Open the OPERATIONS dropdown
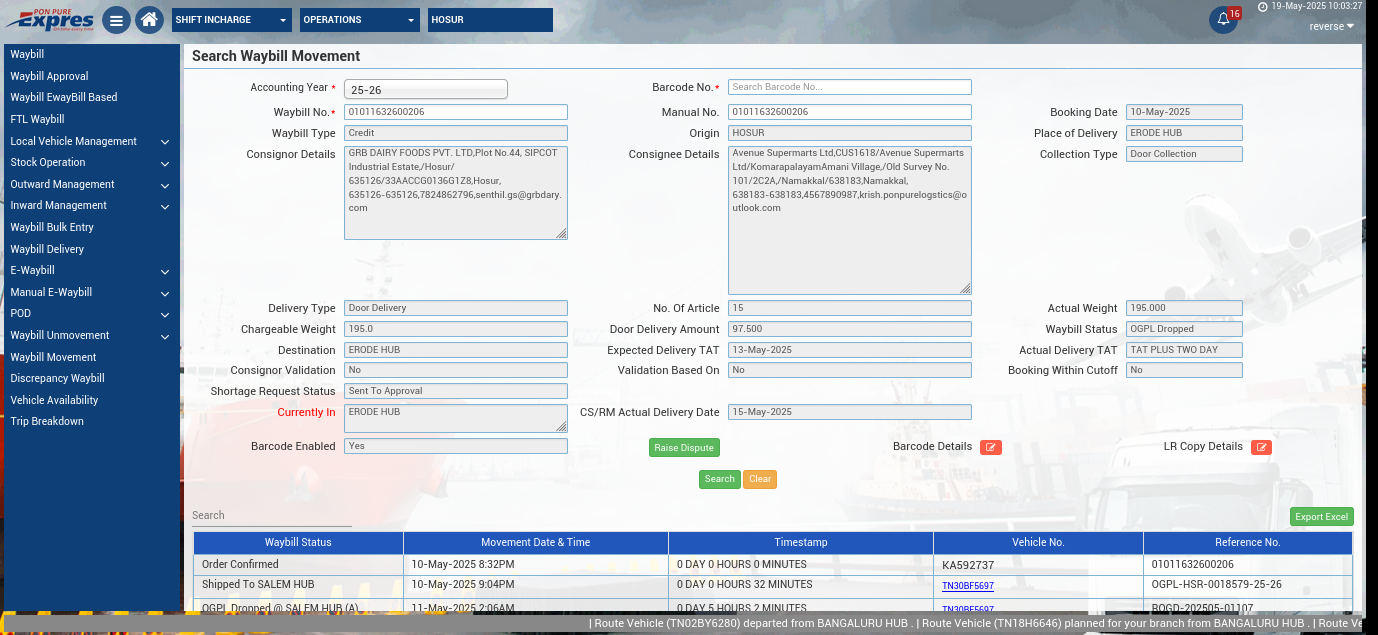Screen dimensions: 1378x635 [x=360, y=20]
